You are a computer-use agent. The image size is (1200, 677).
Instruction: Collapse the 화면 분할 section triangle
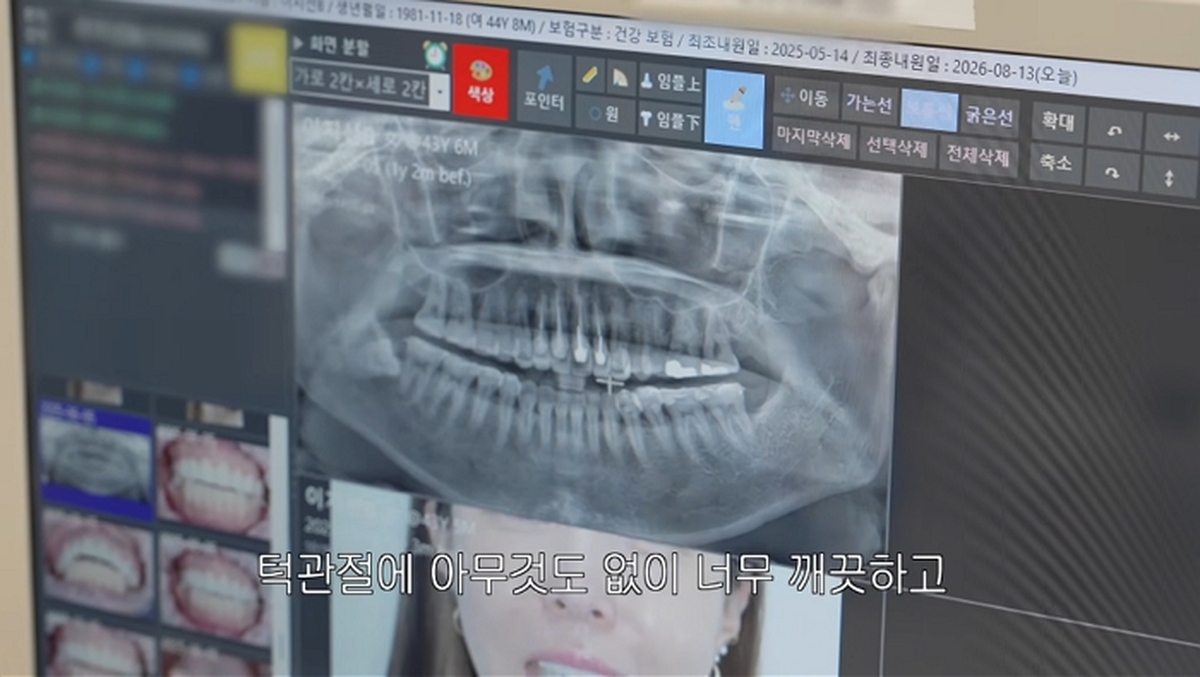[298, 44]
